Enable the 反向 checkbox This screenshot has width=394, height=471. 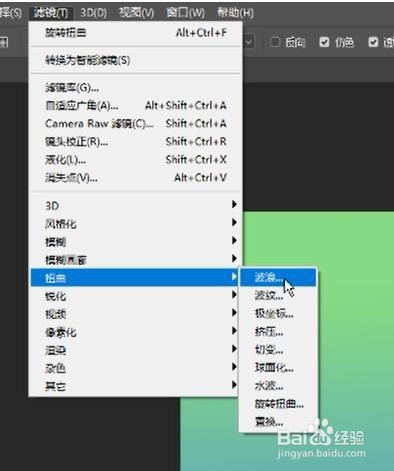pos(275,42)
